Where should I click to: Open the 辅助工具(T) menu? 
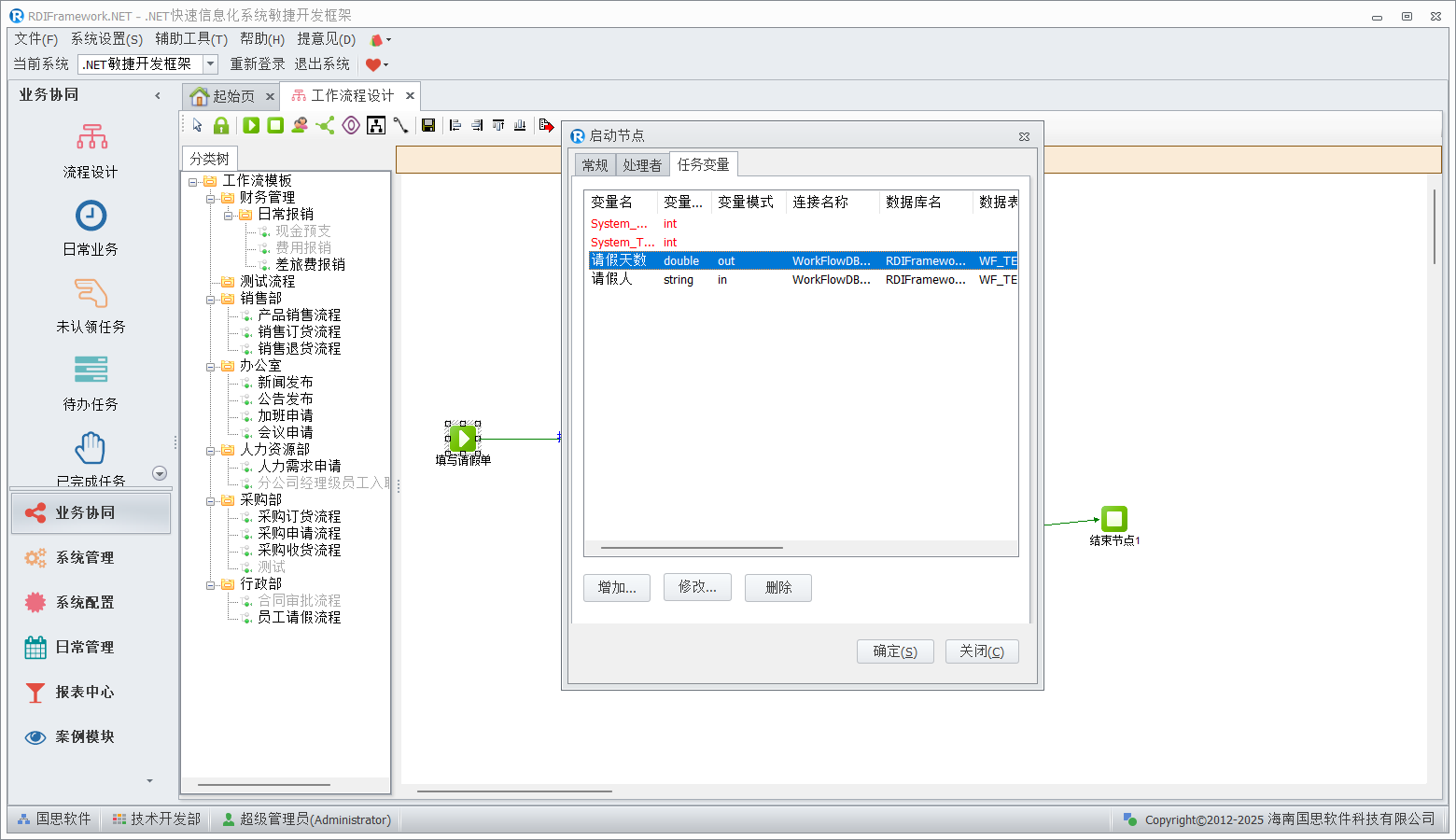coord(191,38)
